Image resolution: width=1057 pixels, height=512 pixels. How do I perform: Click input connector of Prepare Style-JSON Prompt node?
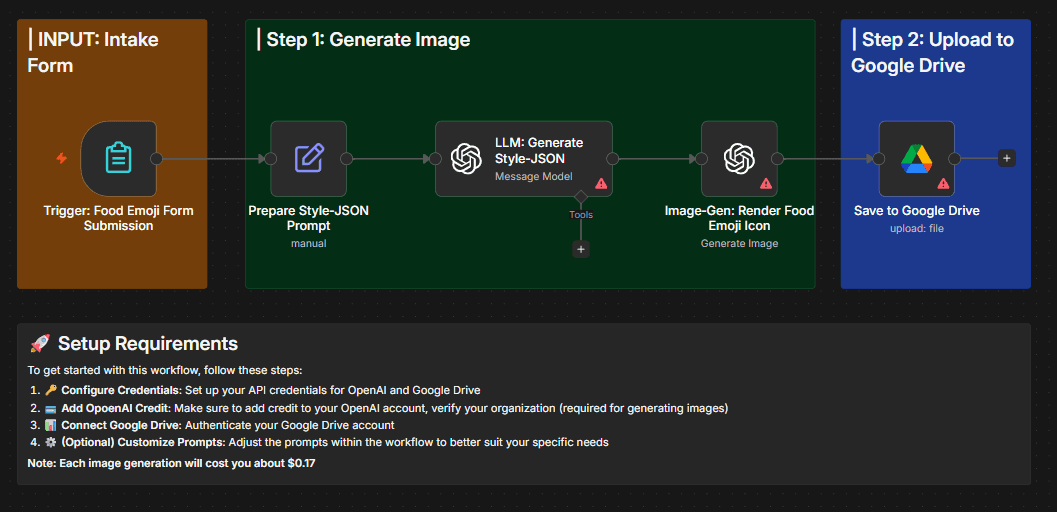pos(271,158)
